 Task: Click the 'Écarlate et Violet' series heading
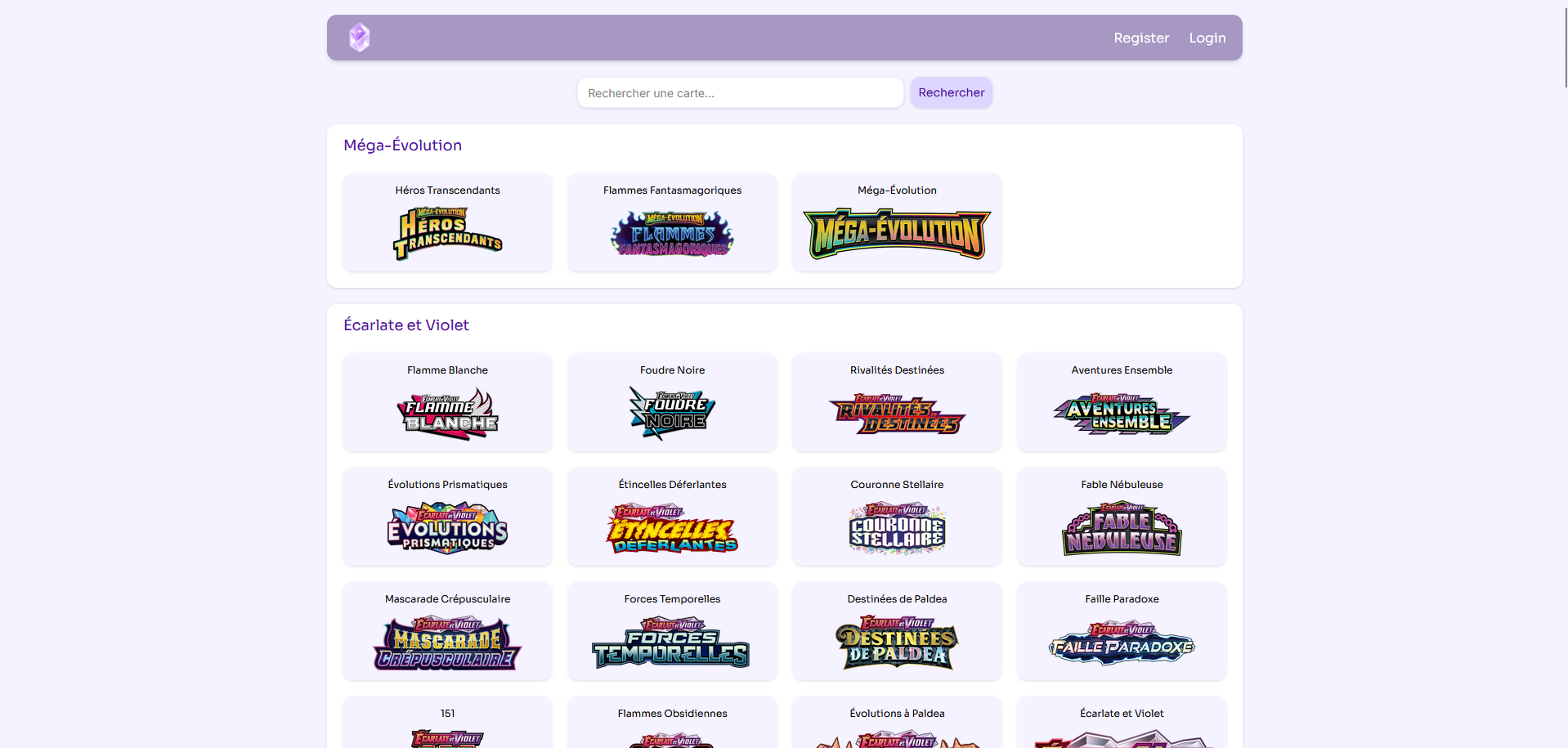pos(406,325)
